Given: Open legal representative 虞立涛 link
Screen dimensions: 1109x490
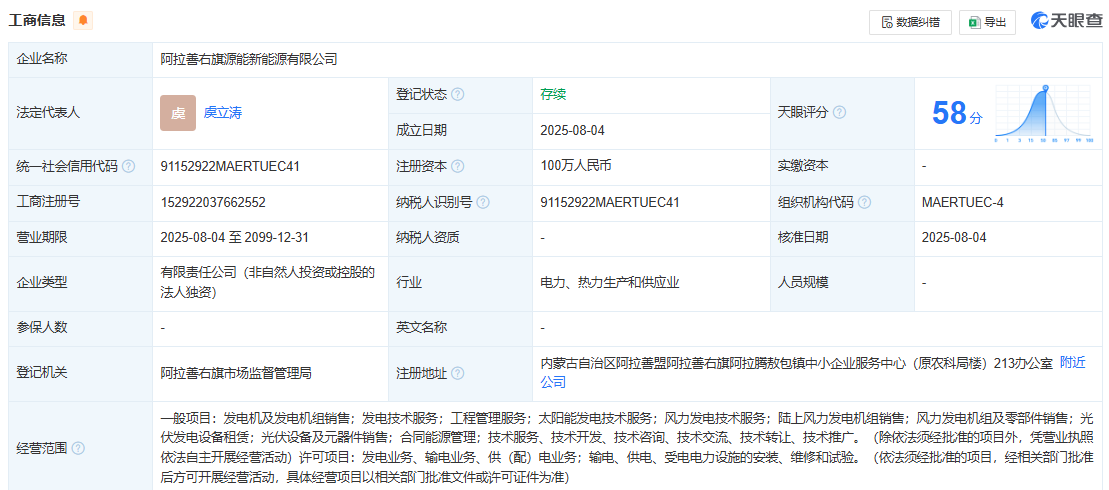Looking at the screenshot, I should point(223,113).
